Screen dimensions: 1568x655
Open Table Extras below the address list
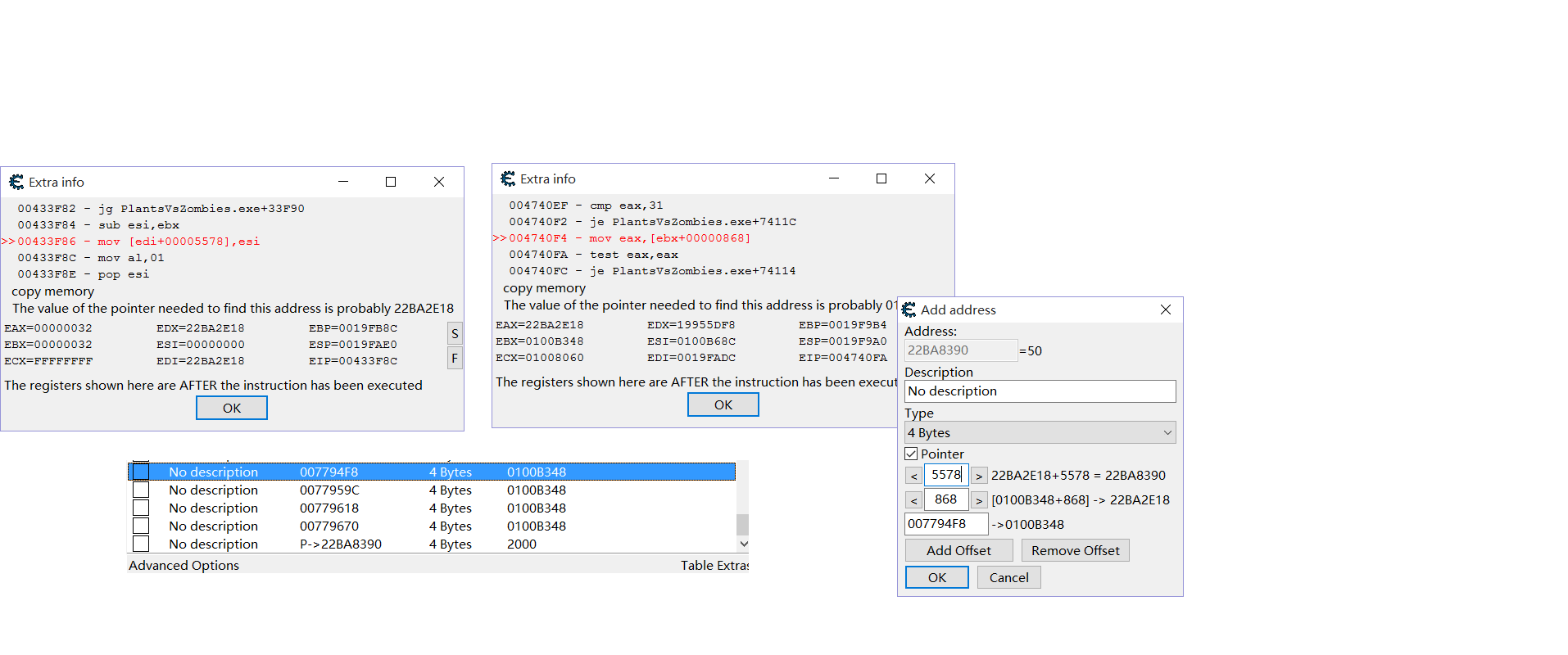click(714, 565)
